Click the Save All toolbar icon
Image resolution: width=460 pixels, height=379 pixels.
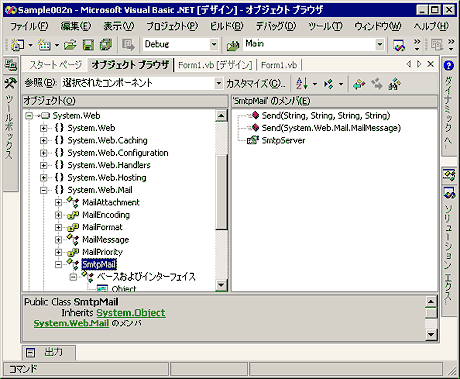[x=106, y=45]
